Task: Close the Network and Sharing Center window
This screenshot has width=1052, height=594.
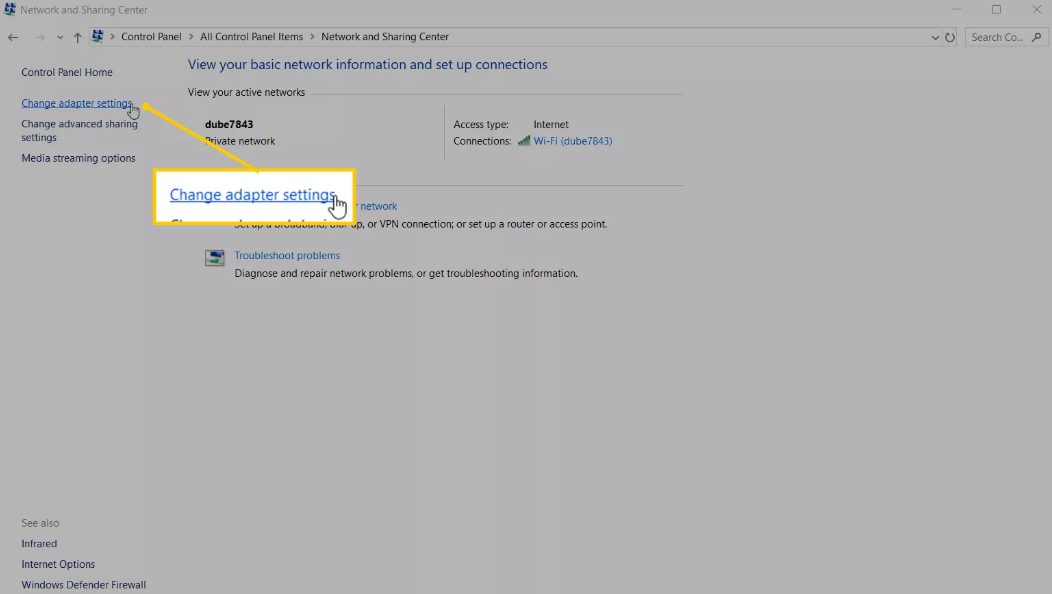Action: tap(1037, 9)
